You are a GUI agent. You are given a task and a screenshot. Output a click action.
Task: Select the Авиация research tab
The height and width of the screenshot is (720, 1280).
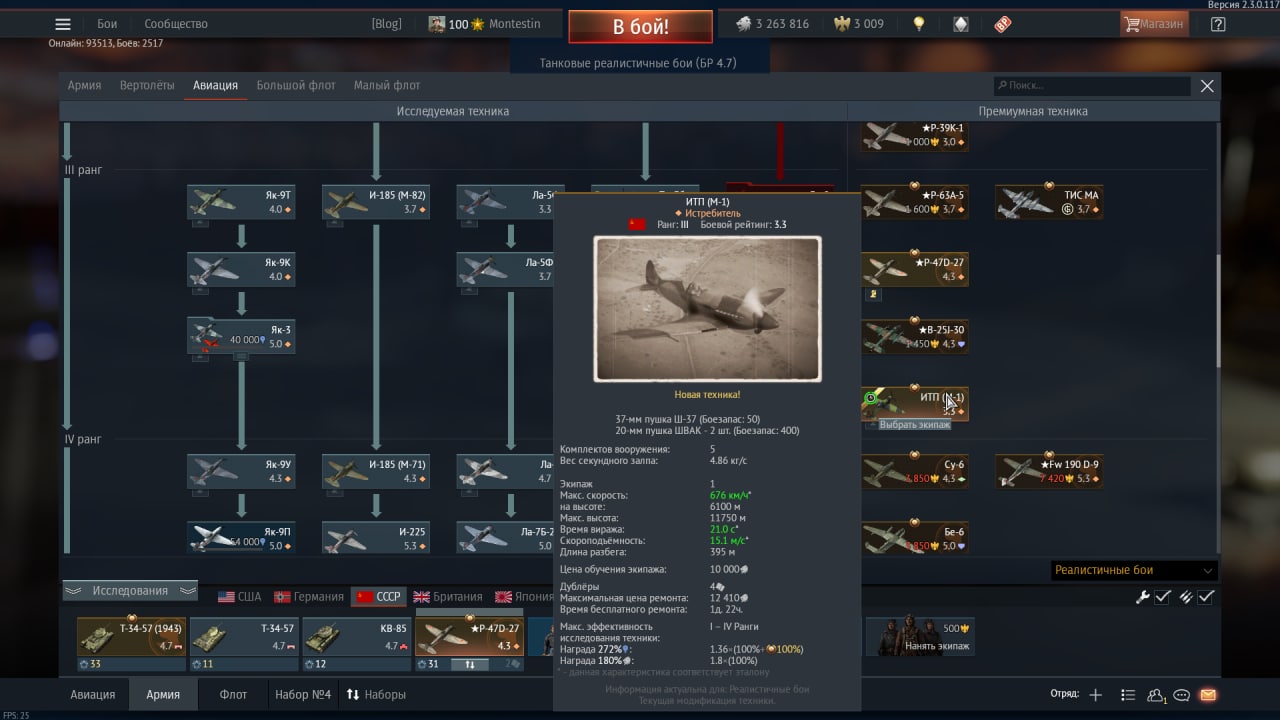pyautogui.click(x=215, y=86)
